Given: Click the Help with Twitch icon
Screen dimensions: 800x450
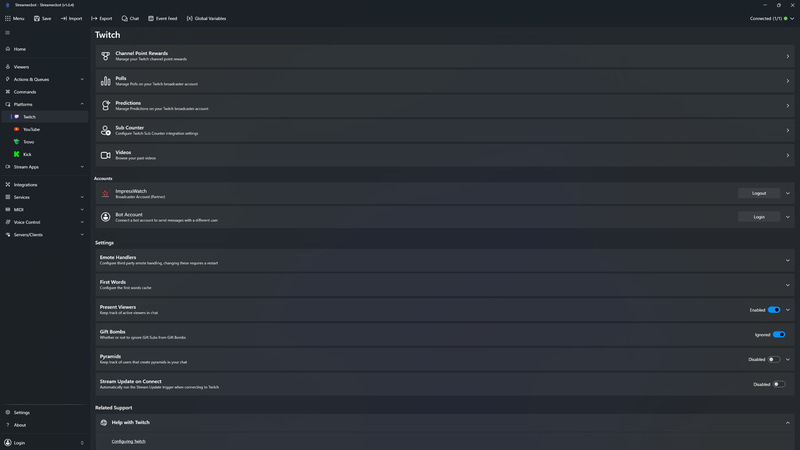Looking at the screenshot, I should pyautogui.click(x=104, y=422).
